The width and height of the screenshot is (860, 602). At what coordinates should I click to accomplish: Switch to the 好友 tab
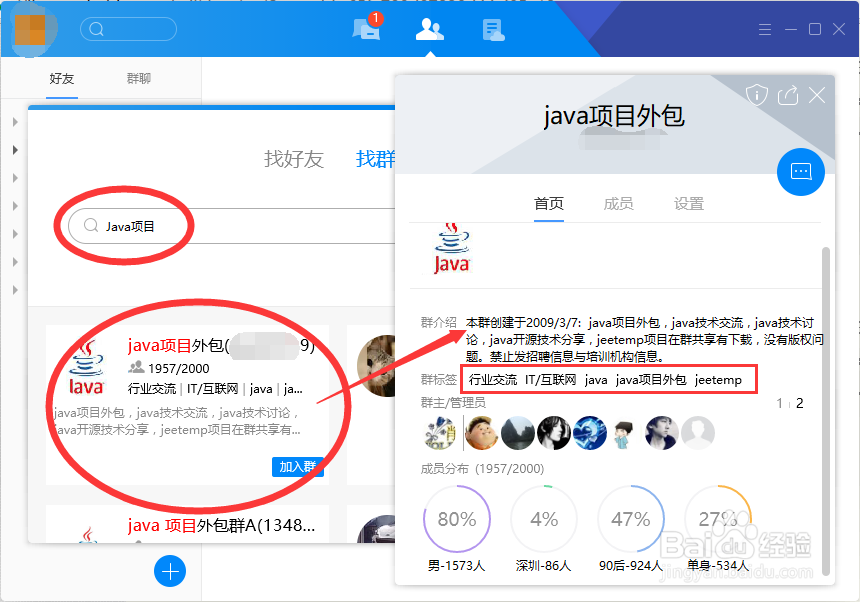61,78
